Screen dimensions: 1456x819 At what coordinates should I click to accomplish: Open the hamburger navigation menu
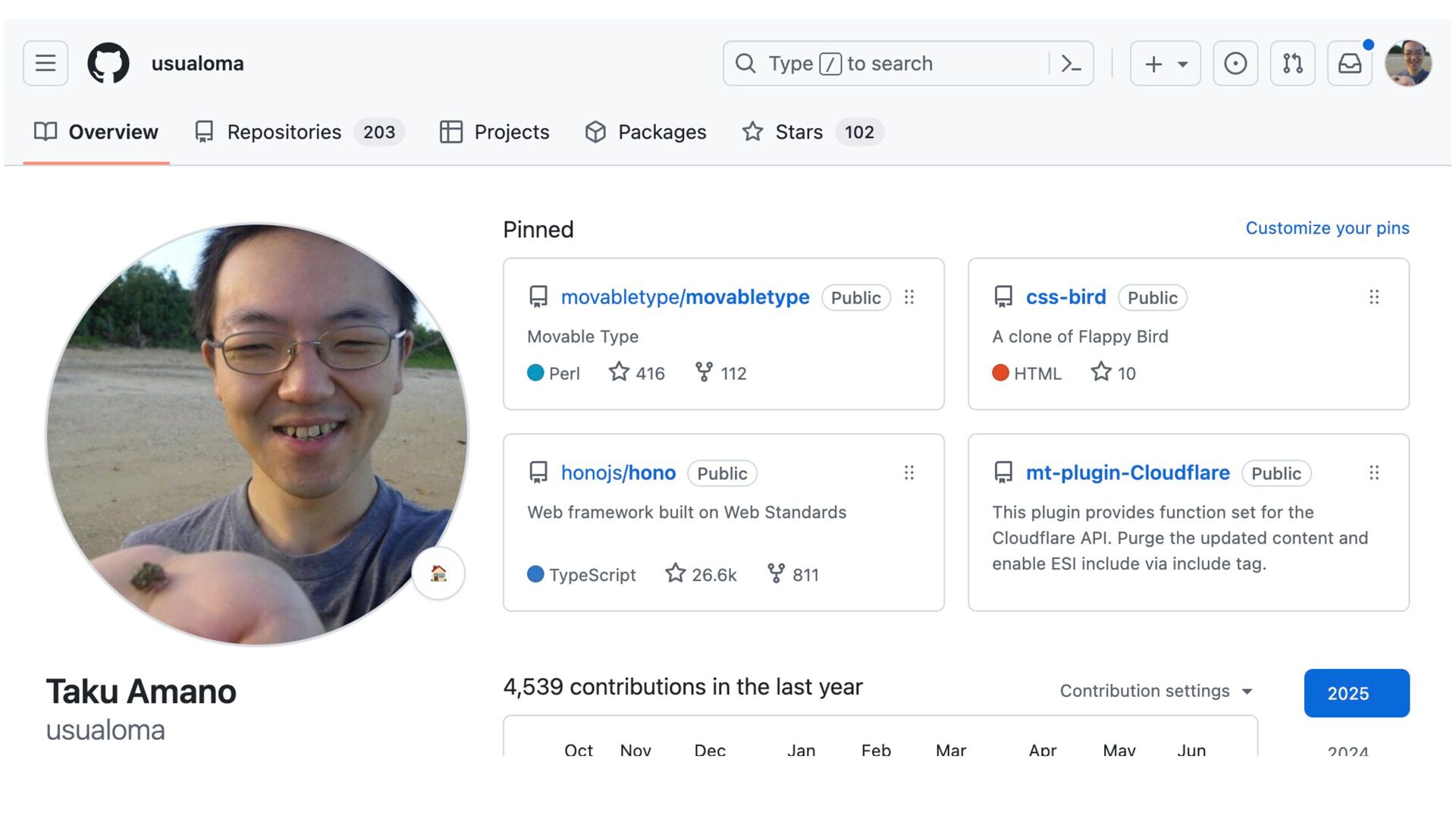45,64
